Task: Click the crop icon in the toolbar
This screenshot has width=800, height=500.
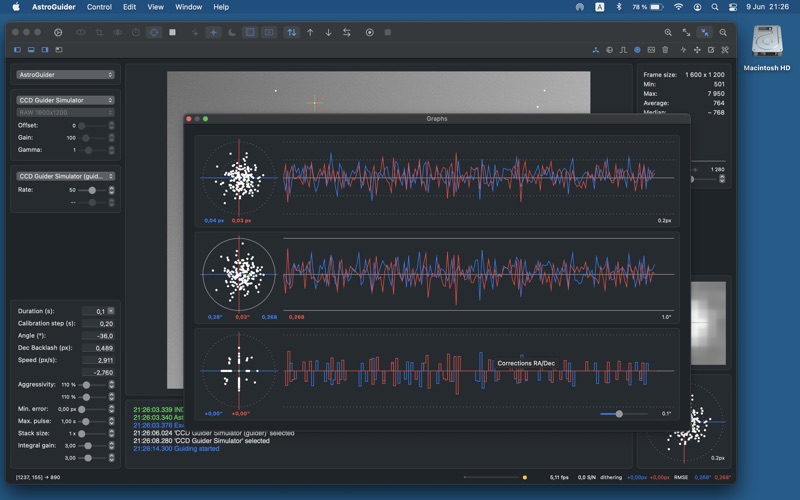Action: pyautogui.click(x=99, y=32)
